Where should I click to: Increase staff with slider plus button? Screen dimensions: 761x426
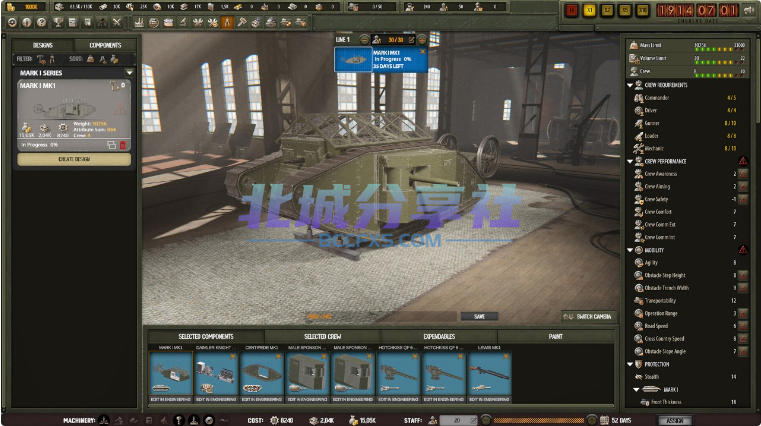pyautogui.click(x=591, y=421)
